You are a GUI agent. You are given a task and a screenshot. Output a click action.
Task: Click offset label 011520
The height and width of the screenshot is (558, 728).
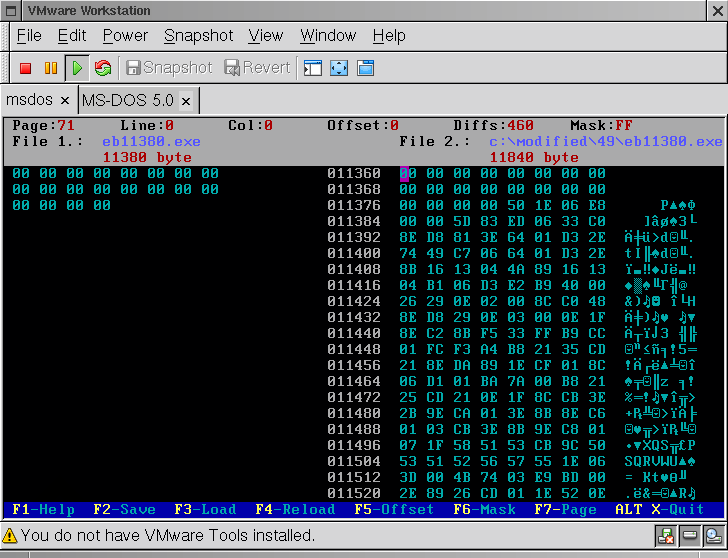click(354, 493)
